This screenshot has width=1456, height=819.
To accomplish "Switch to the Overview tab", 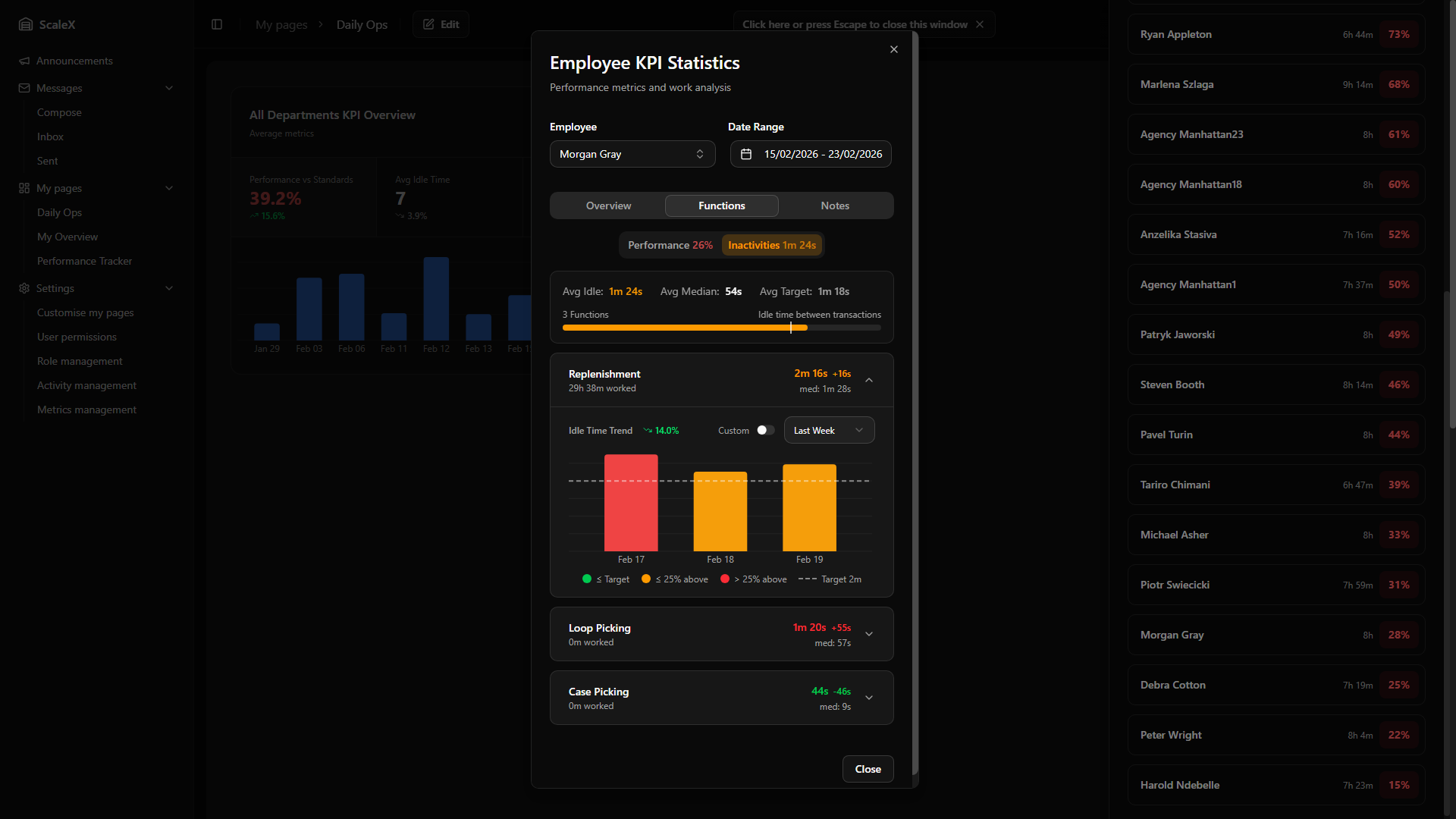I will click(608, 206).
